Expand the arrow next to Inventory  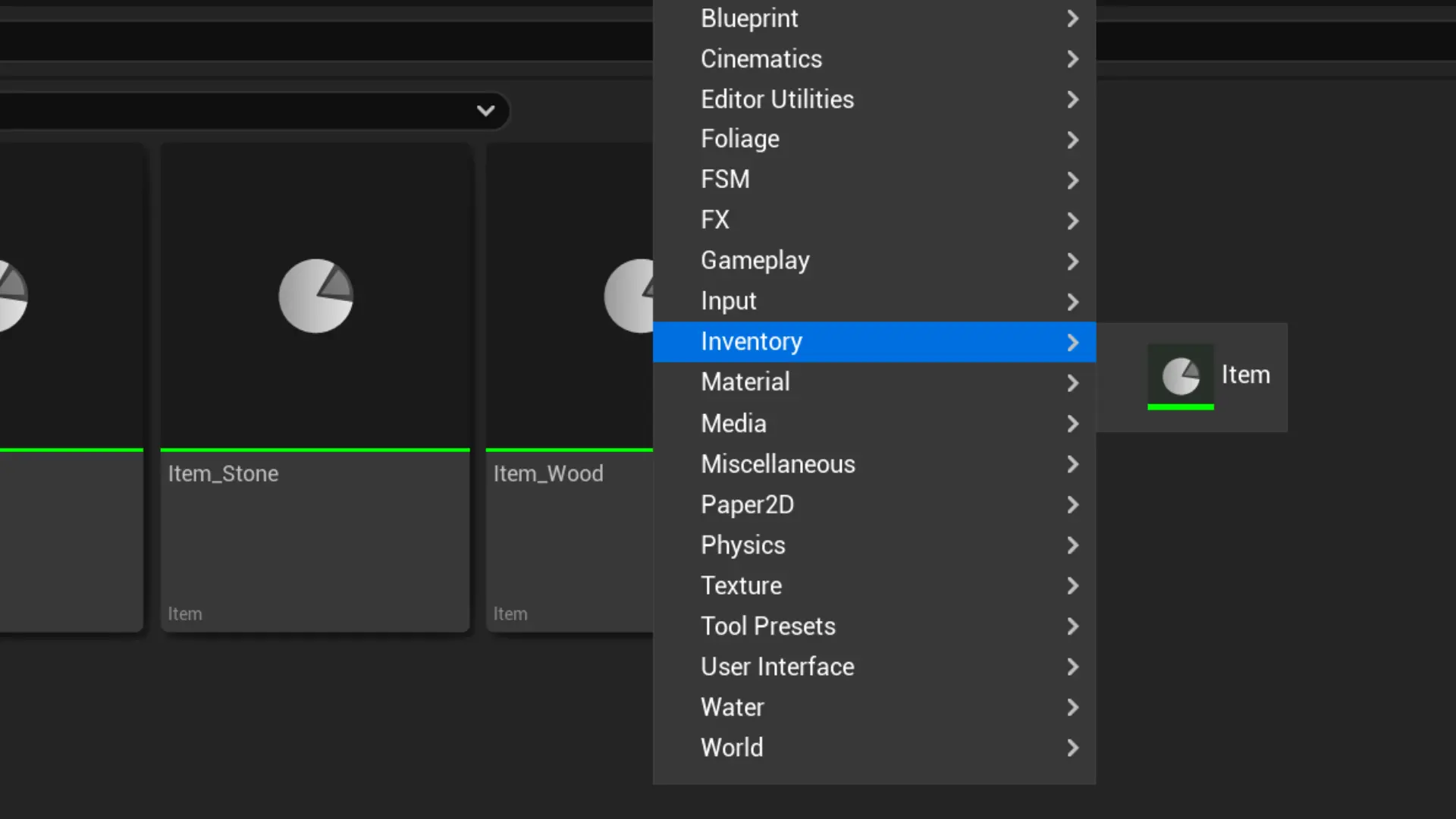click(x=1072, y=342)
